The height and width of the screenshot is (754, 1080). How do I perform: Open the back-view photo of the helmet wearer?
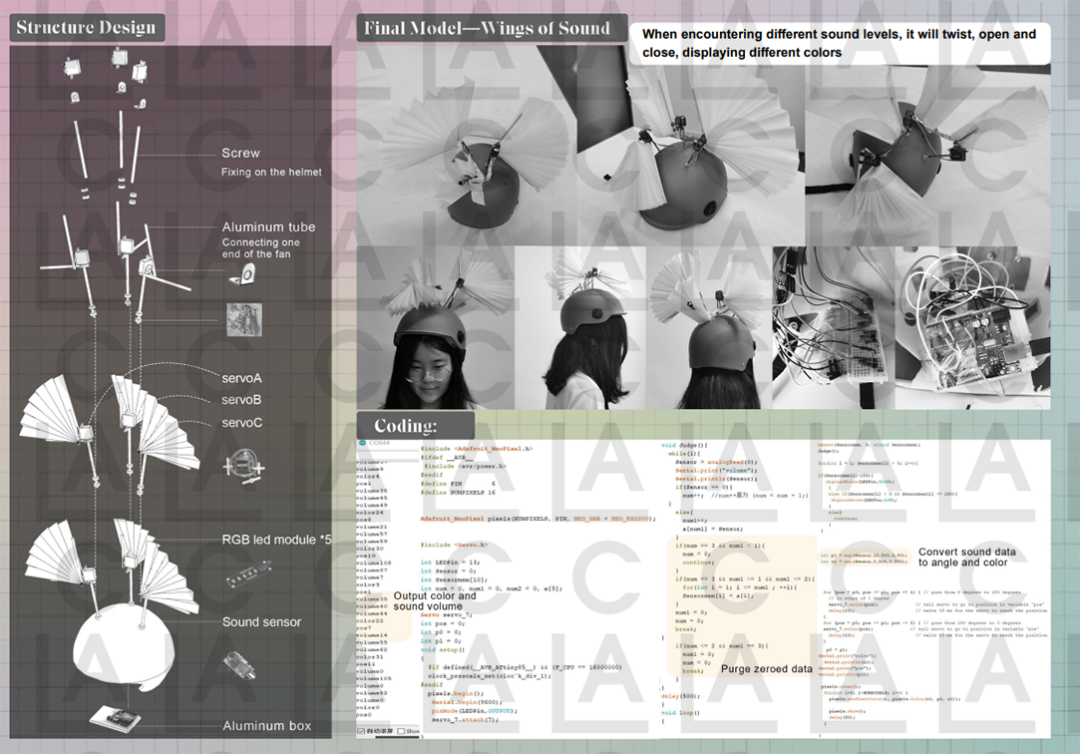coord(709,328)
